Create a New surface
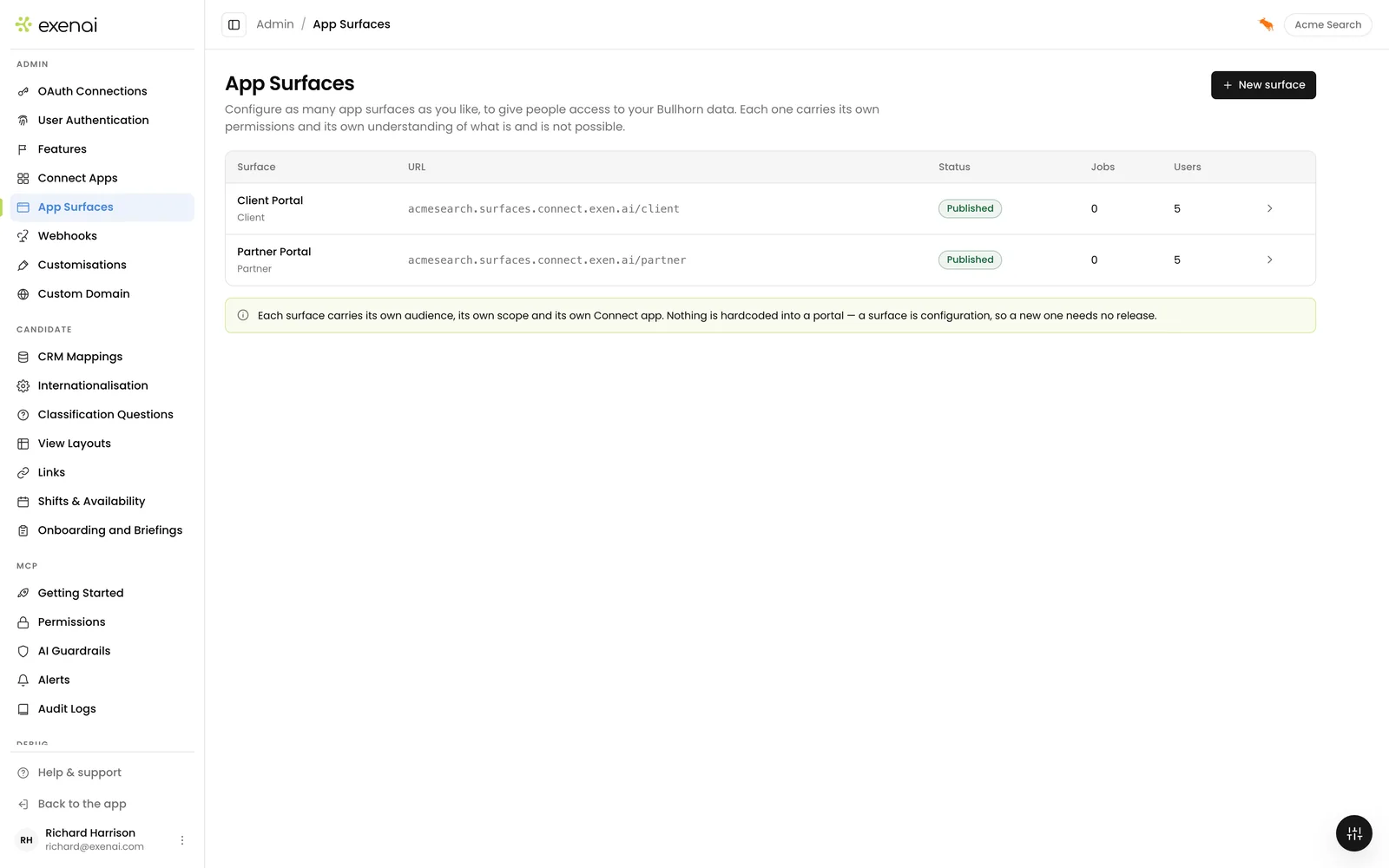The image size is (1389, 868). tap(1263, 85)
